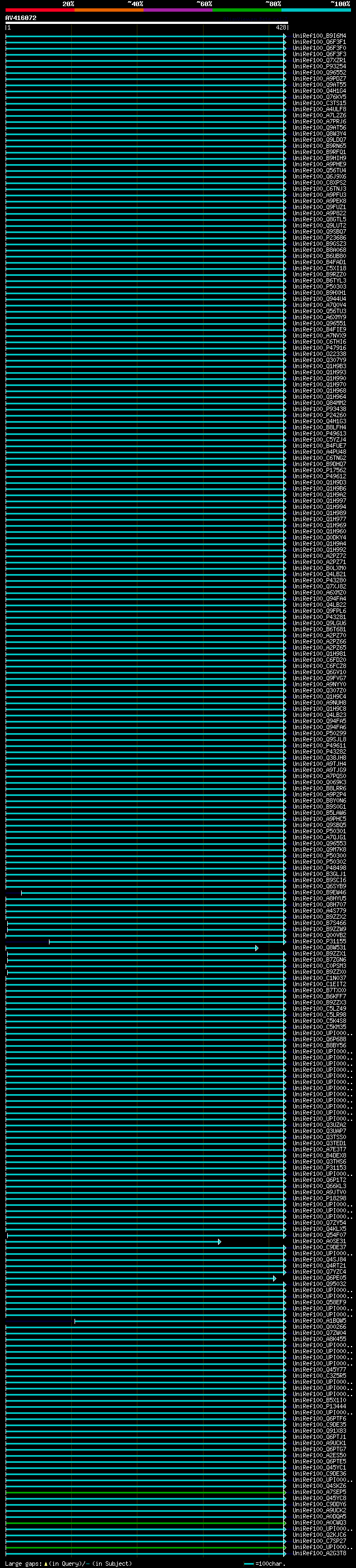The image size is (356, 1568).
Task: Select the UniRef100_P24260 label
Action: (x=319, y=415)
